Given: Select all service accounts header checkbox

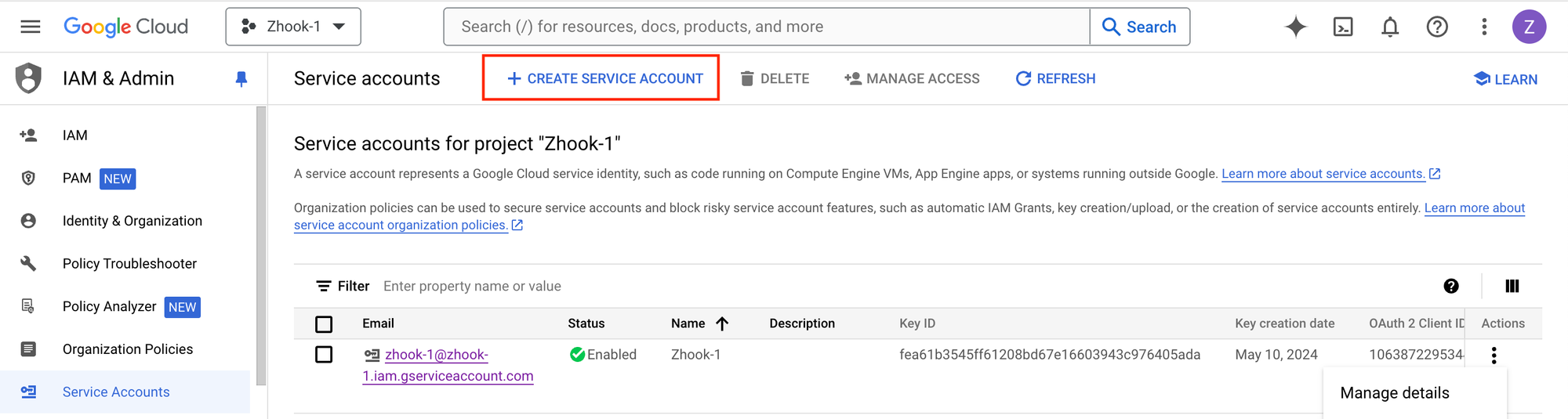Looking at the screenshot, I should coord(324,323).
